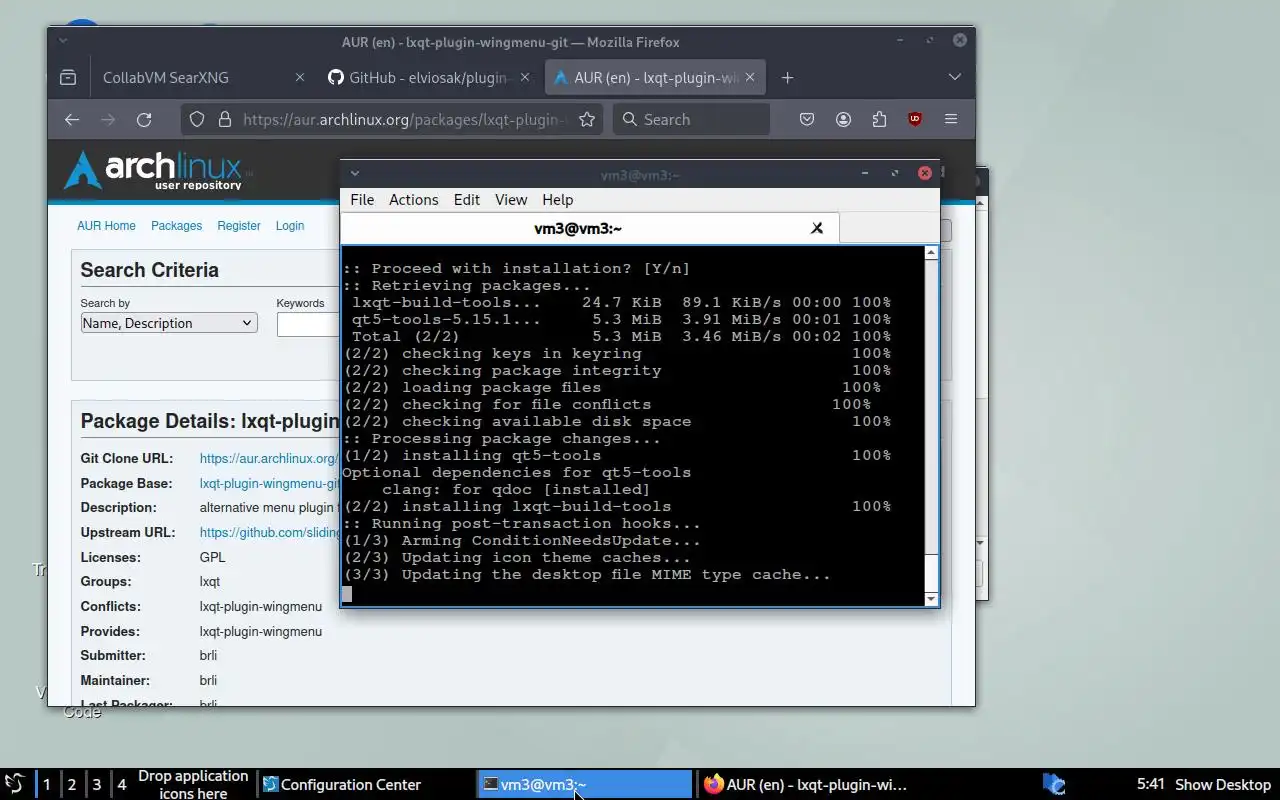Open Firefox account icon
Image resolution: width=1280 pixels, height=800 pixels.
coord(843,119)
